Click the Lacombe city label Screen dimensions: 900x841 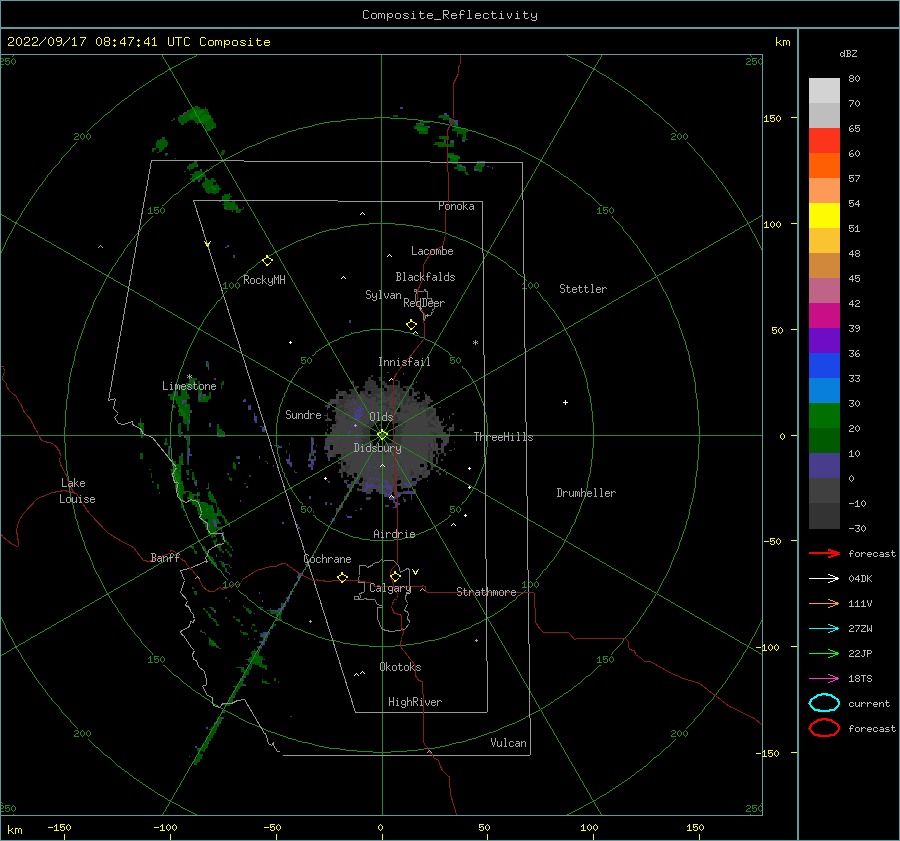click(432, 251)
